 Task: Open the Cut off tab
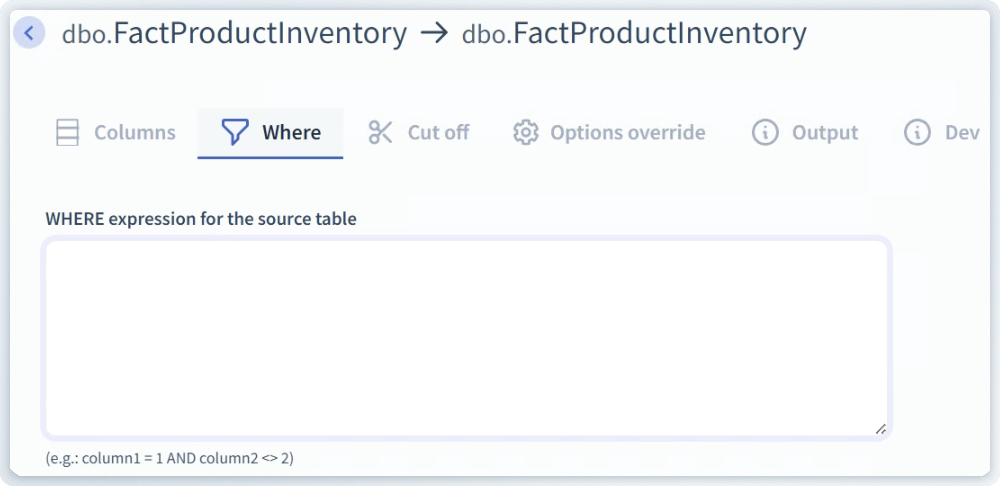(x=438, y=133)
